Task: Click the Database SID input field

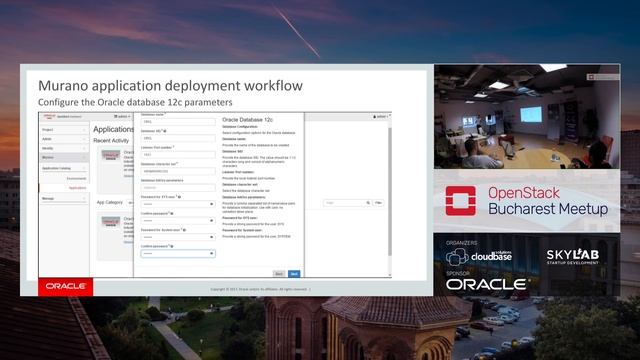Action: coord(178,138)
